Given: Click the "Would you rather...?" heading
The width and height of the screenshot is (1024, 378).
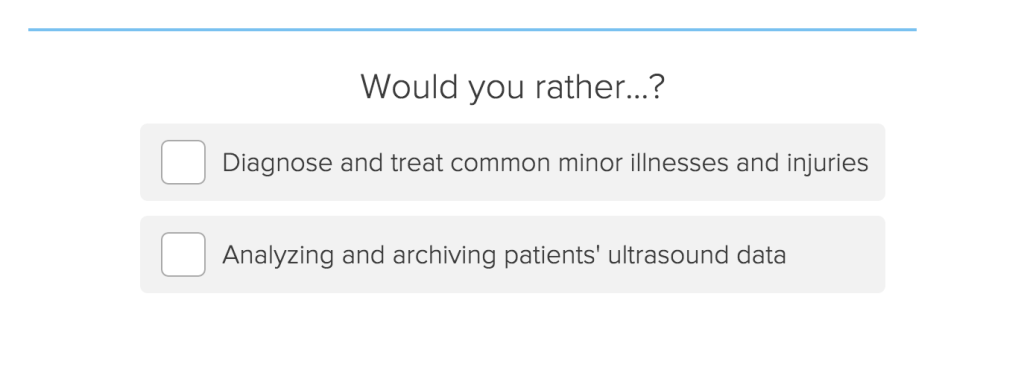Looking at the screenshot, I should 513,86.
